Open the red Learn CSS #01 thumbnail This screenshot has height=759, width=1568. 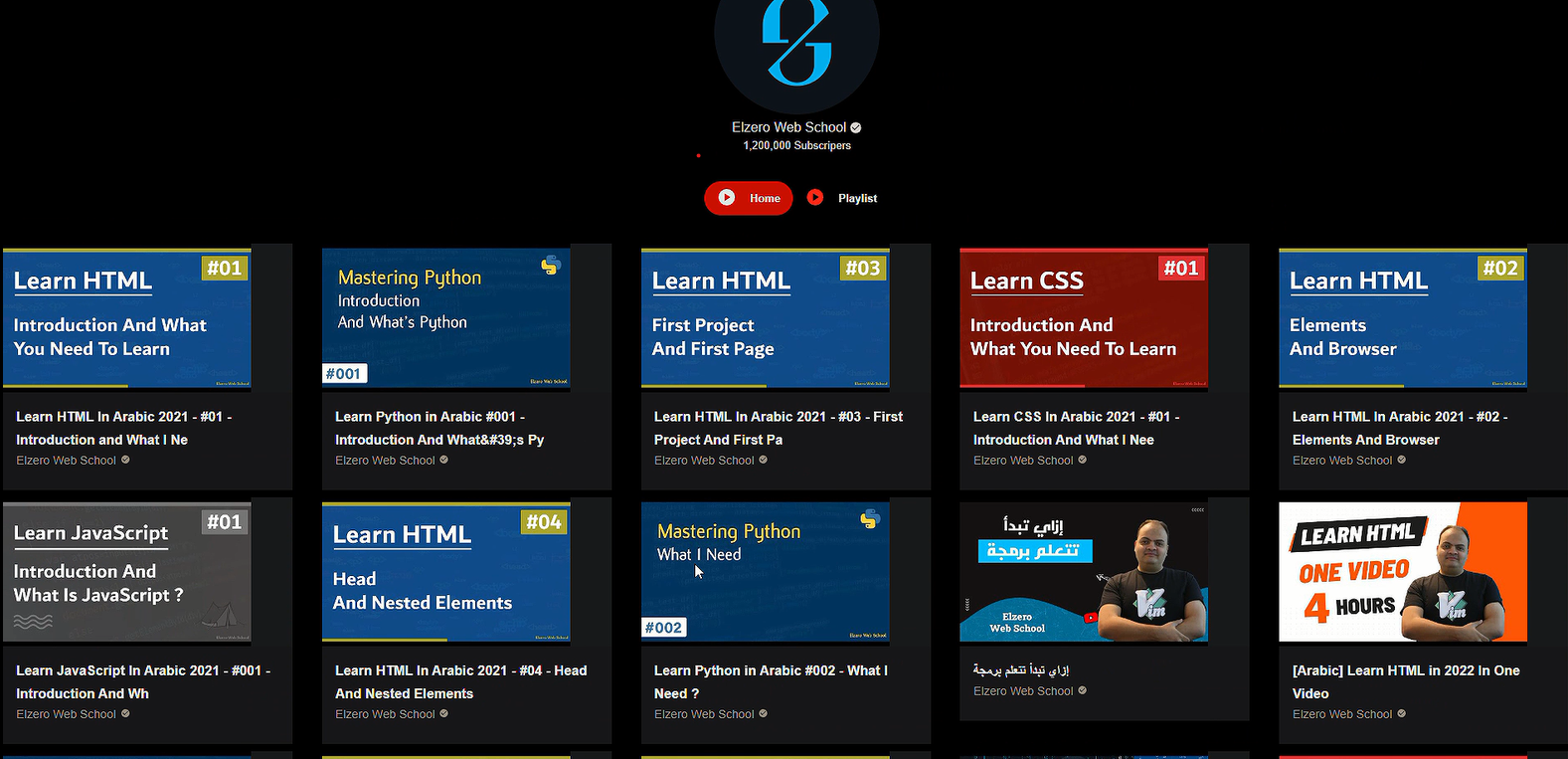click(x=1084, y=317)
